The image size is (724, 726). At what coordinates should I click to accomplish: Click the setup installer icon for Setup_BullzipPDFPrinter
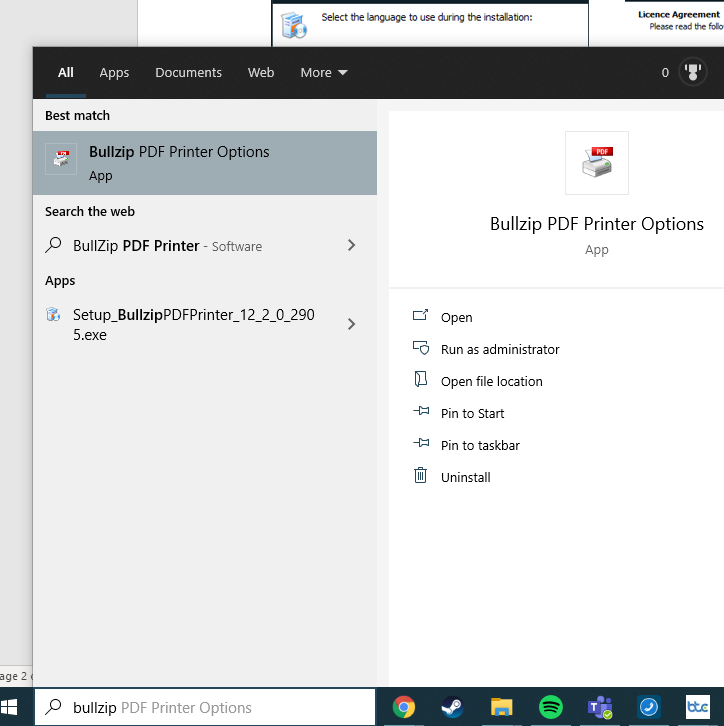click(53, 314)
